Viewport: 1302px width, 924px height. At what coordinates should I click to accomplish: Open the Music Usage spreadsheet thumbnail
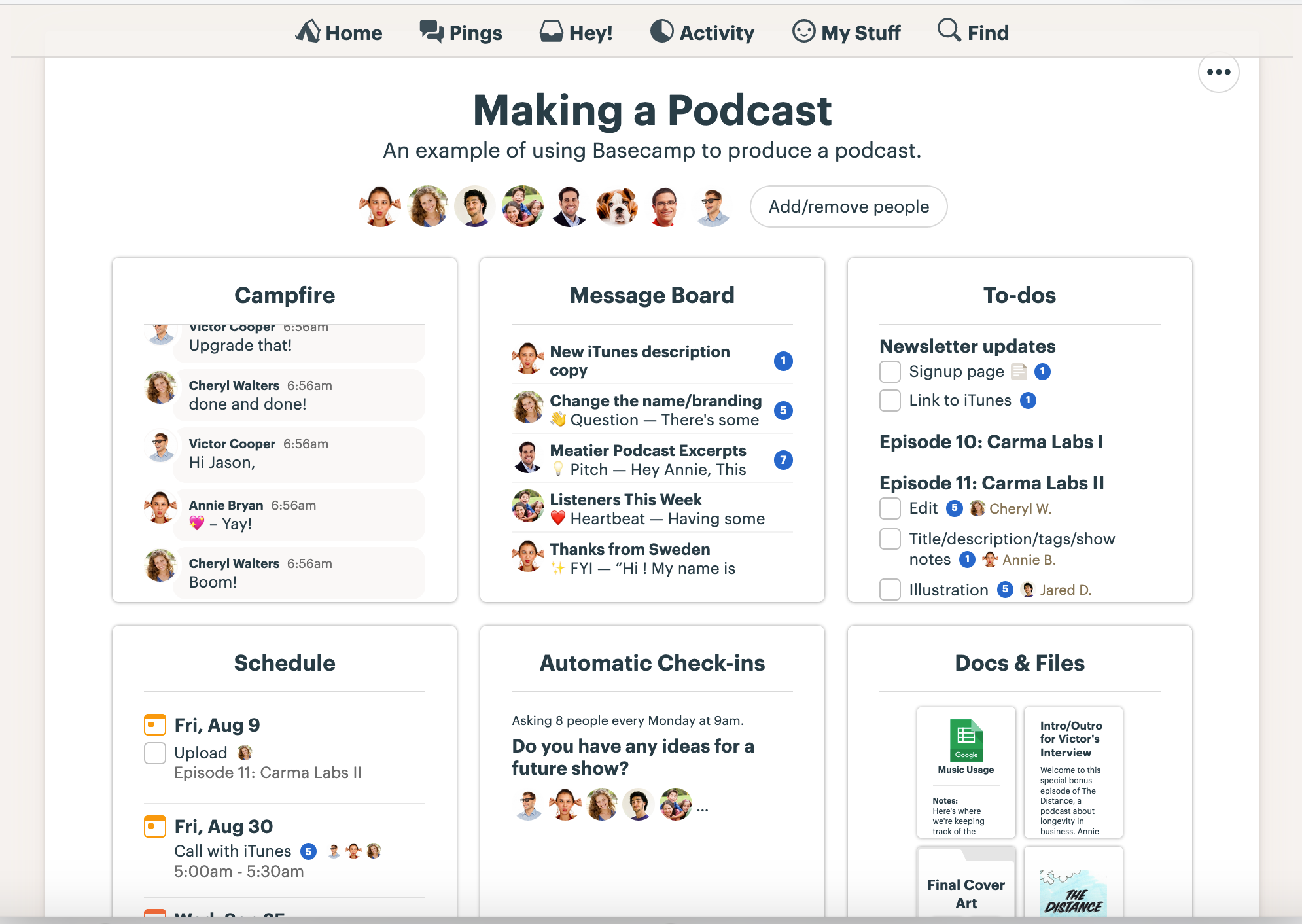tap(966, 772)
